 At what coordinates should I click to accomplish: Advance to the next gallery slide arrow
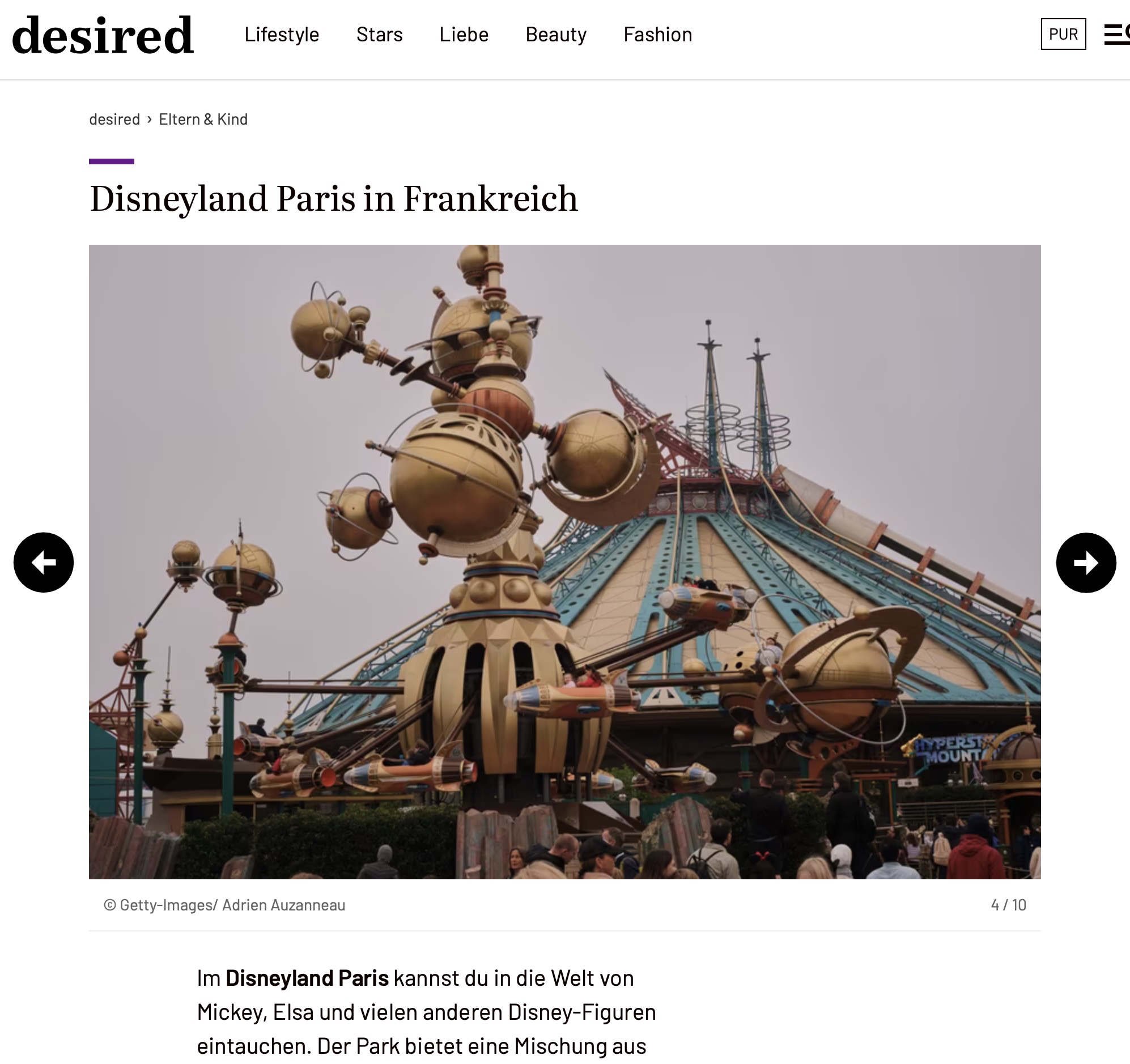click(1086, 562)
